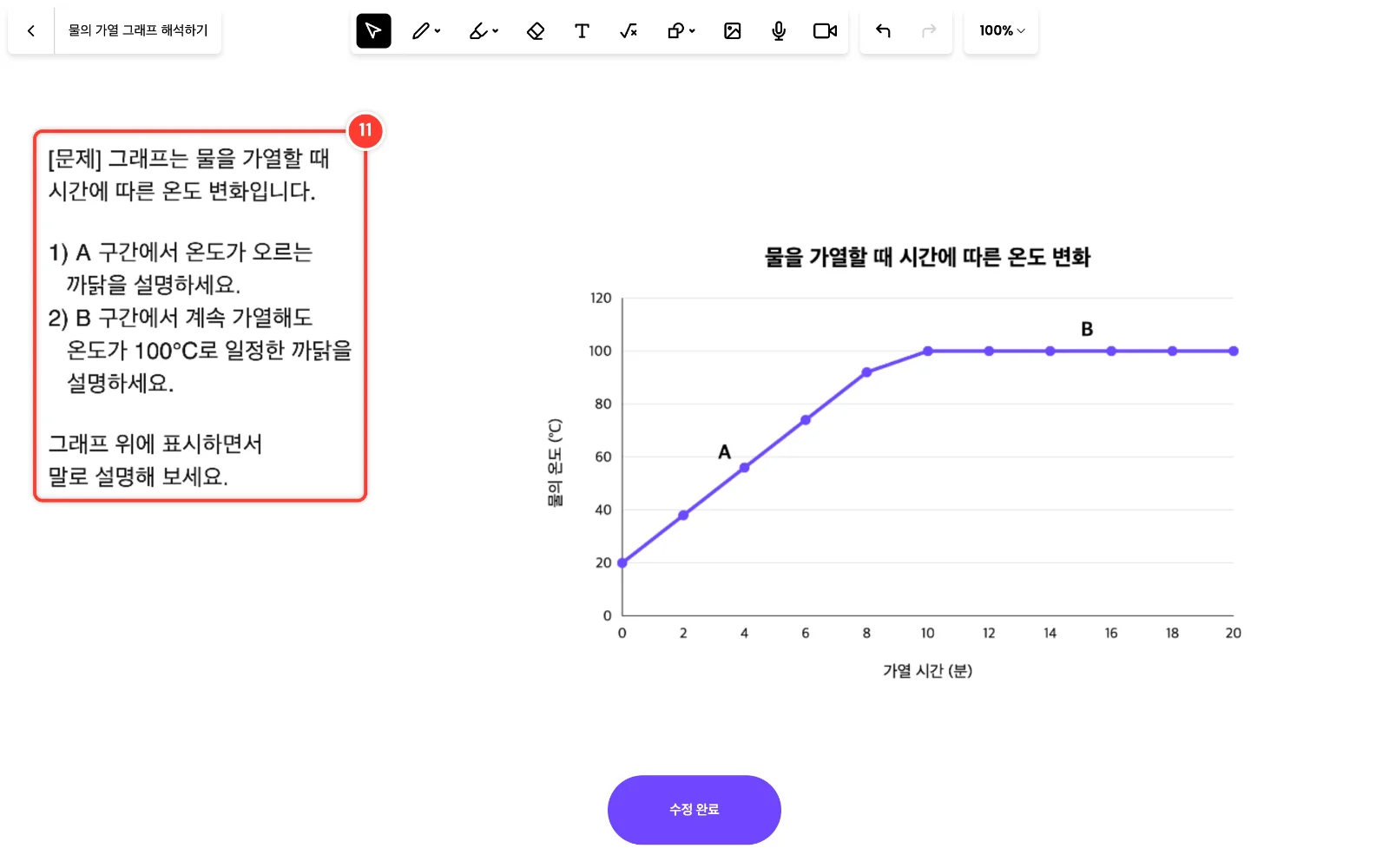Click the graph title 물을 가열할 때 시간에 따른 온도 변화
The height and width of the screenshot is (868, 1389).
pyautogui.click(x=927, y=257)
